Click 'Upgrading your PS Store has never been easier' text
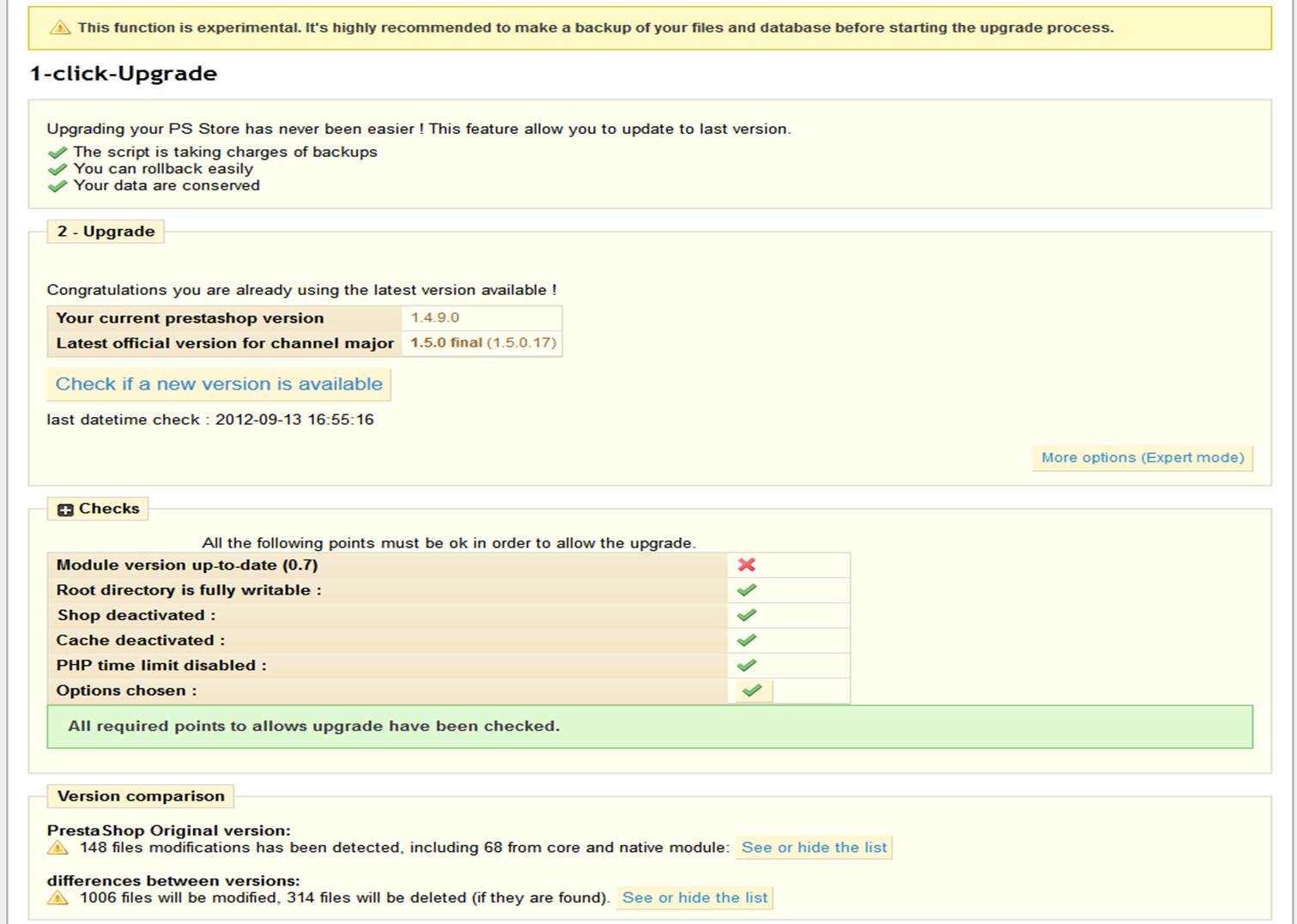 point(419,130)
